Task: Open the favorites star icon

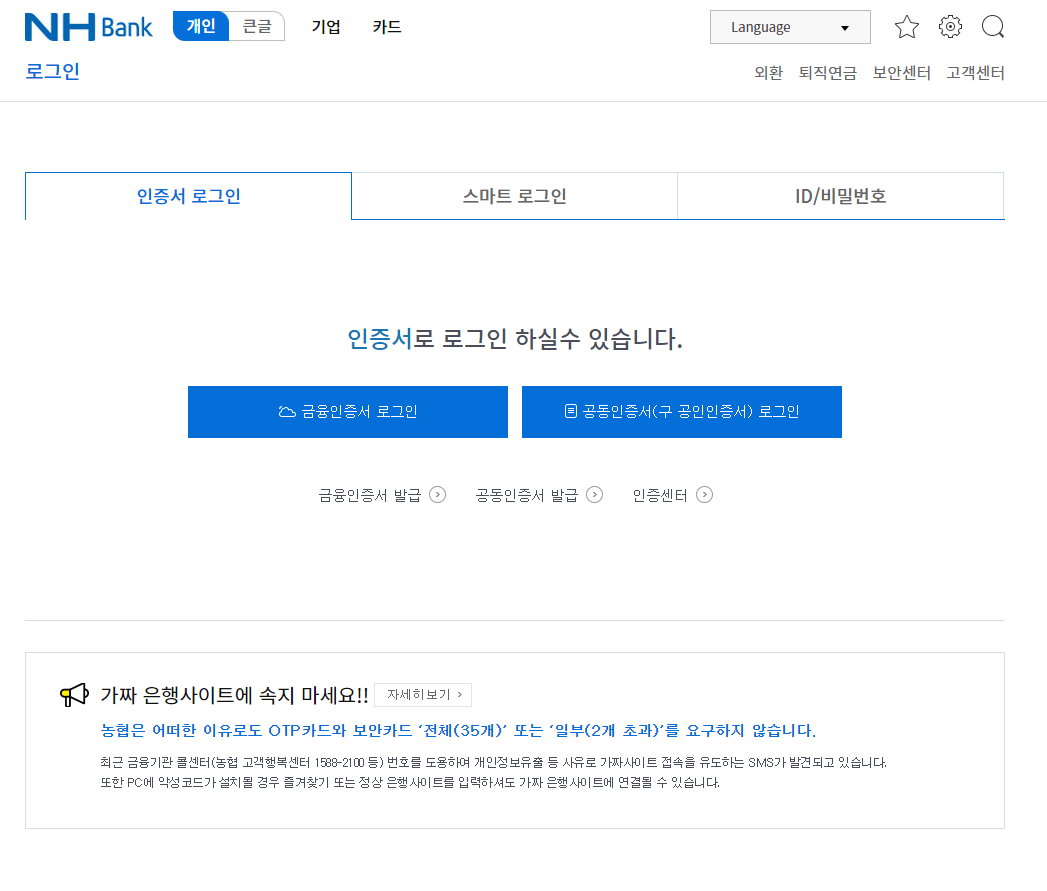Action: click(906, 27)
